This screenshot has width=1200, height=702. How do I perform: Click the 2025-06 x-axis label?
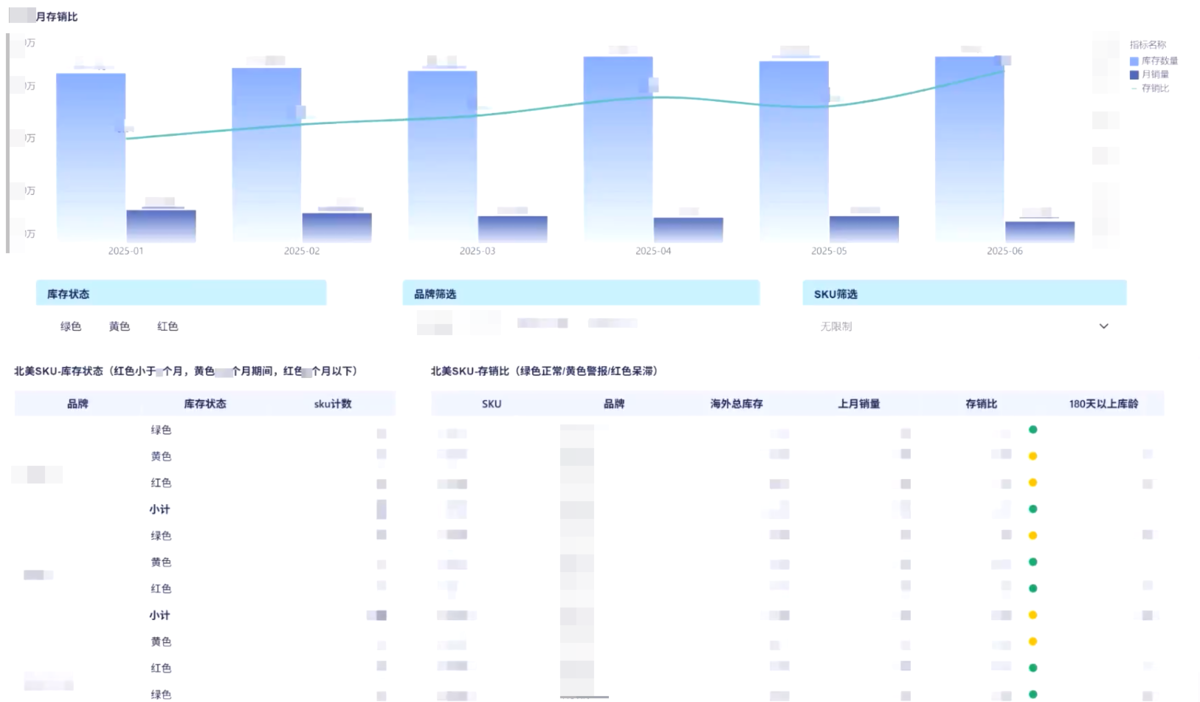tap(1005, 252)
